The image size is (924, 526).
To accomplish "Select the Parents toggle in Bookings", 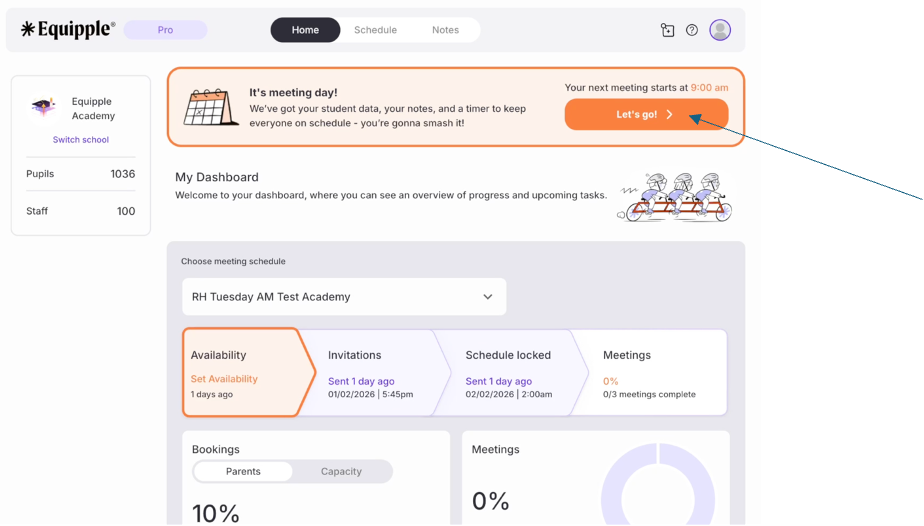I will [243, 471].
